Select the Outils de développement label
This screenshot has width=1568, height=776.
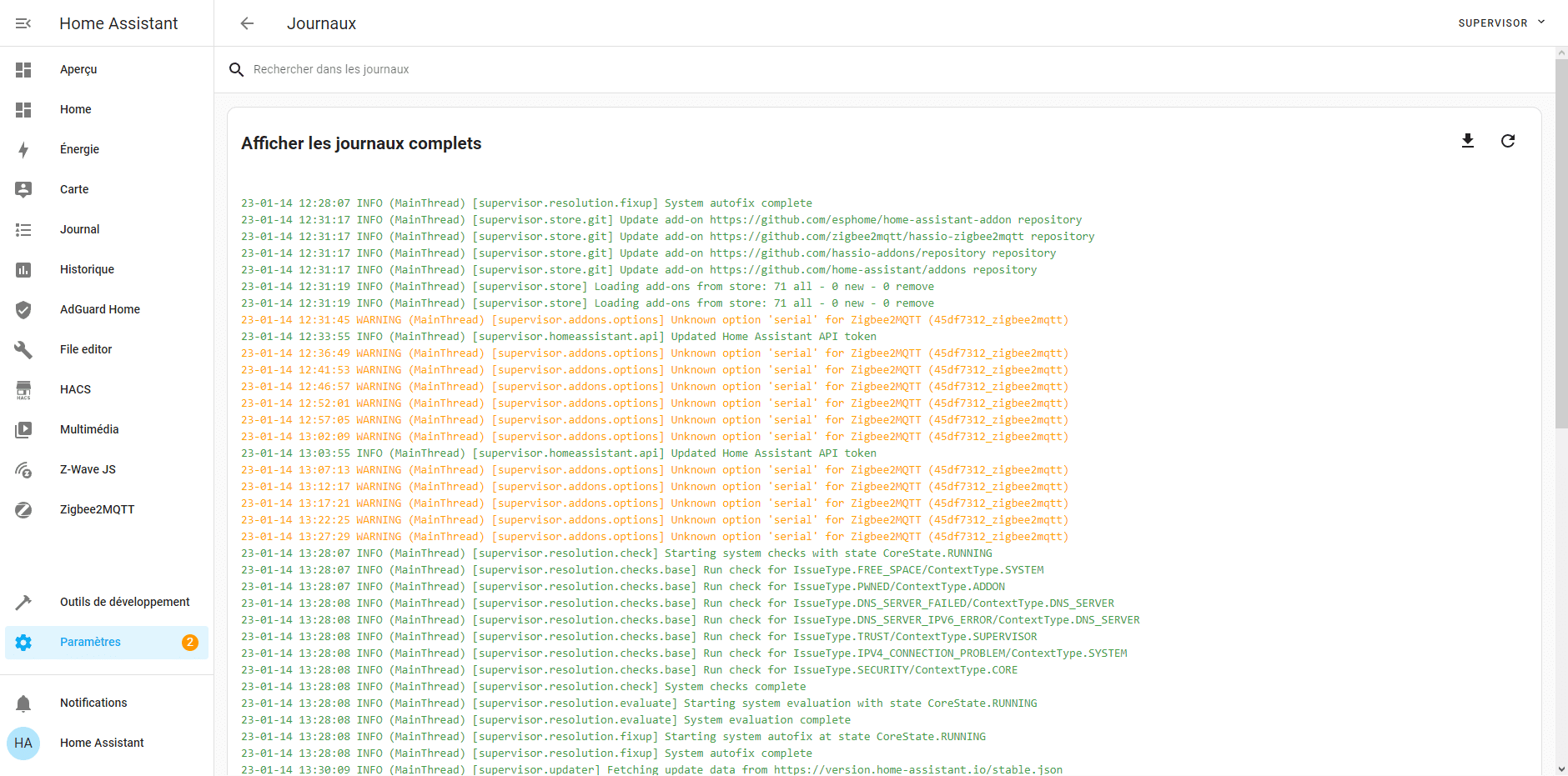tap(125, 602)
